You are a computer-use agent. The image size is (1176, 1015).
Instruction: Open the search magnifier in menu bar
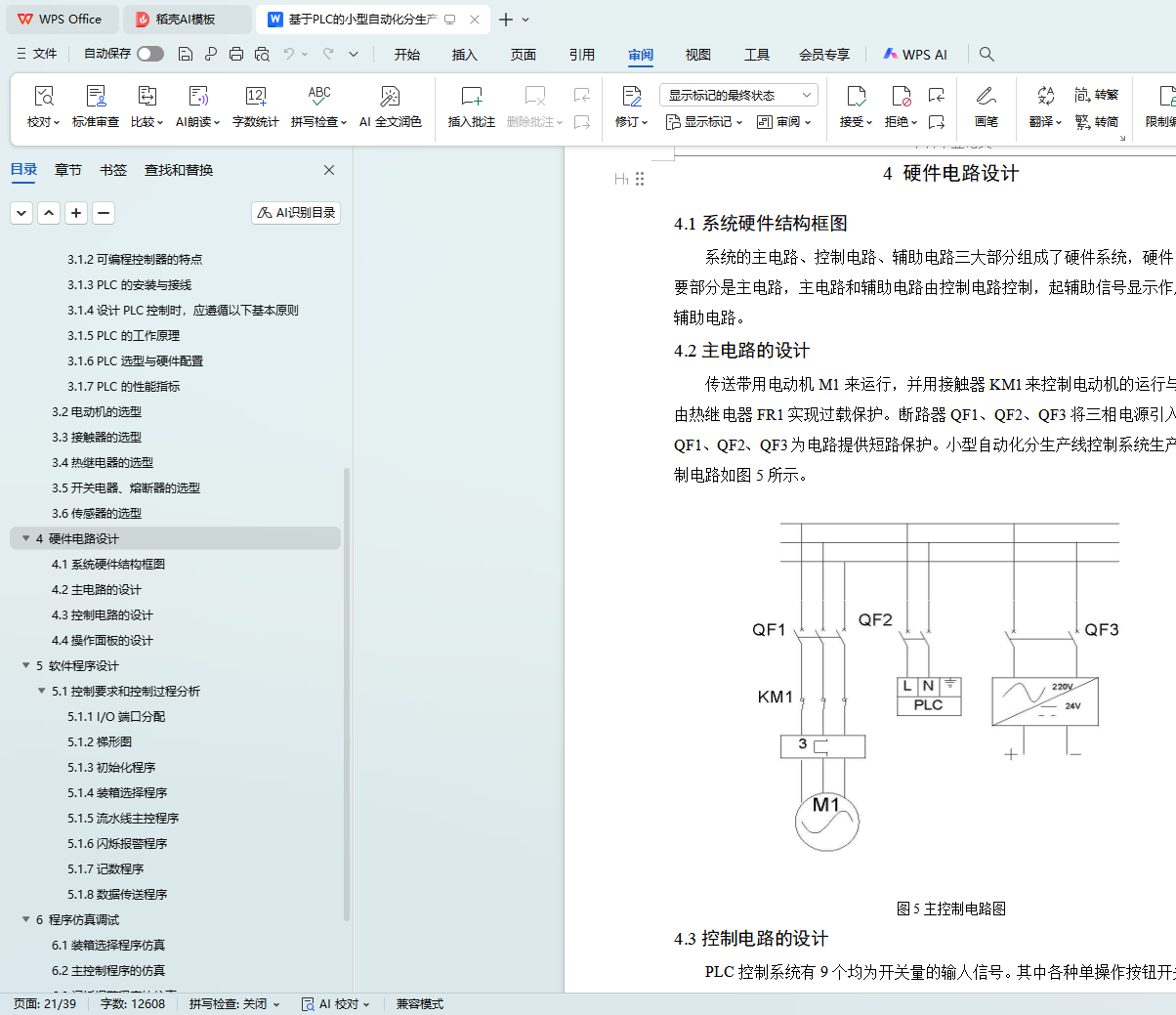pos(987,55)
